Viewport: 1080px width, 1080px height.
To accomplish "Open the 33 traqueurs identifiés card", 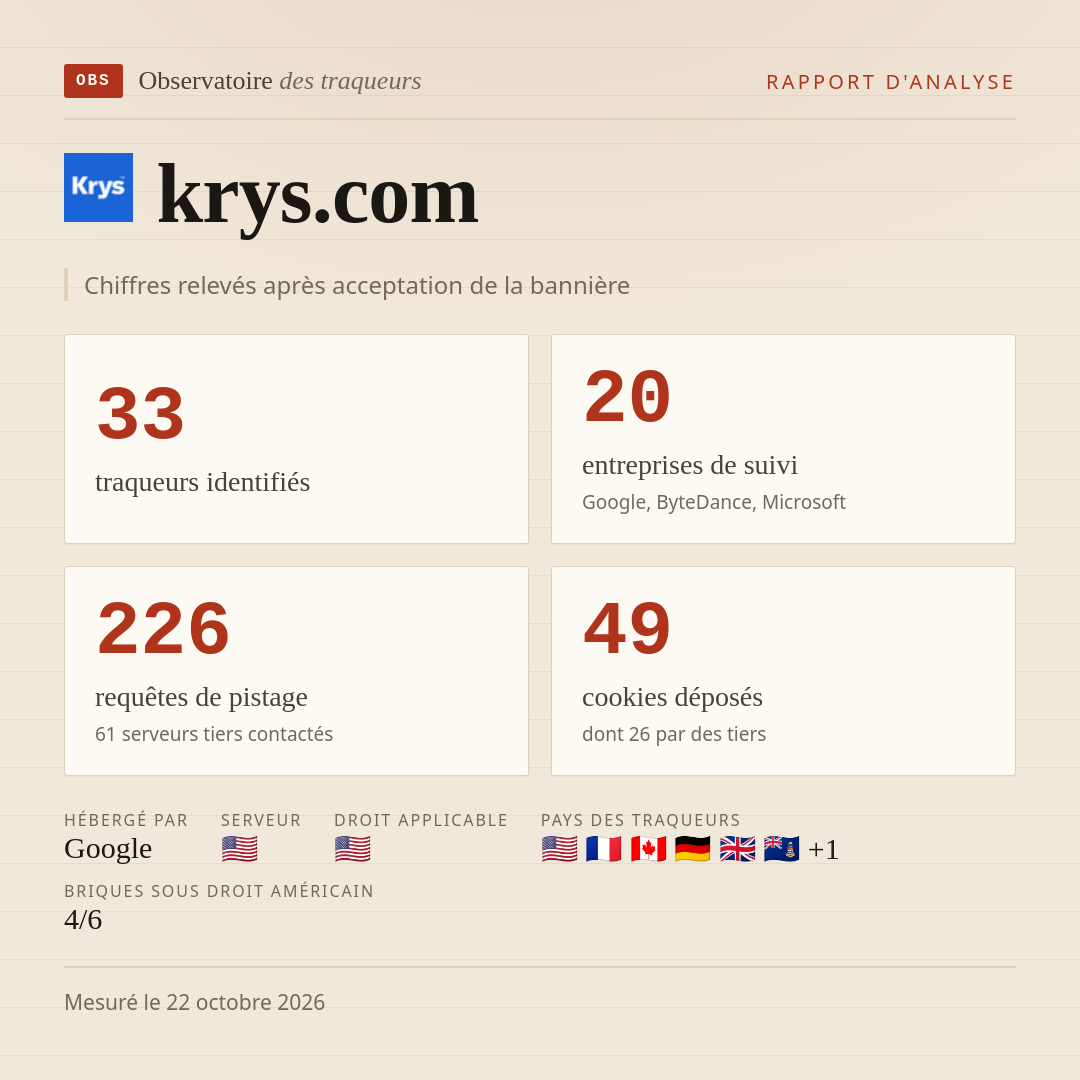I will tap(296, 439).
